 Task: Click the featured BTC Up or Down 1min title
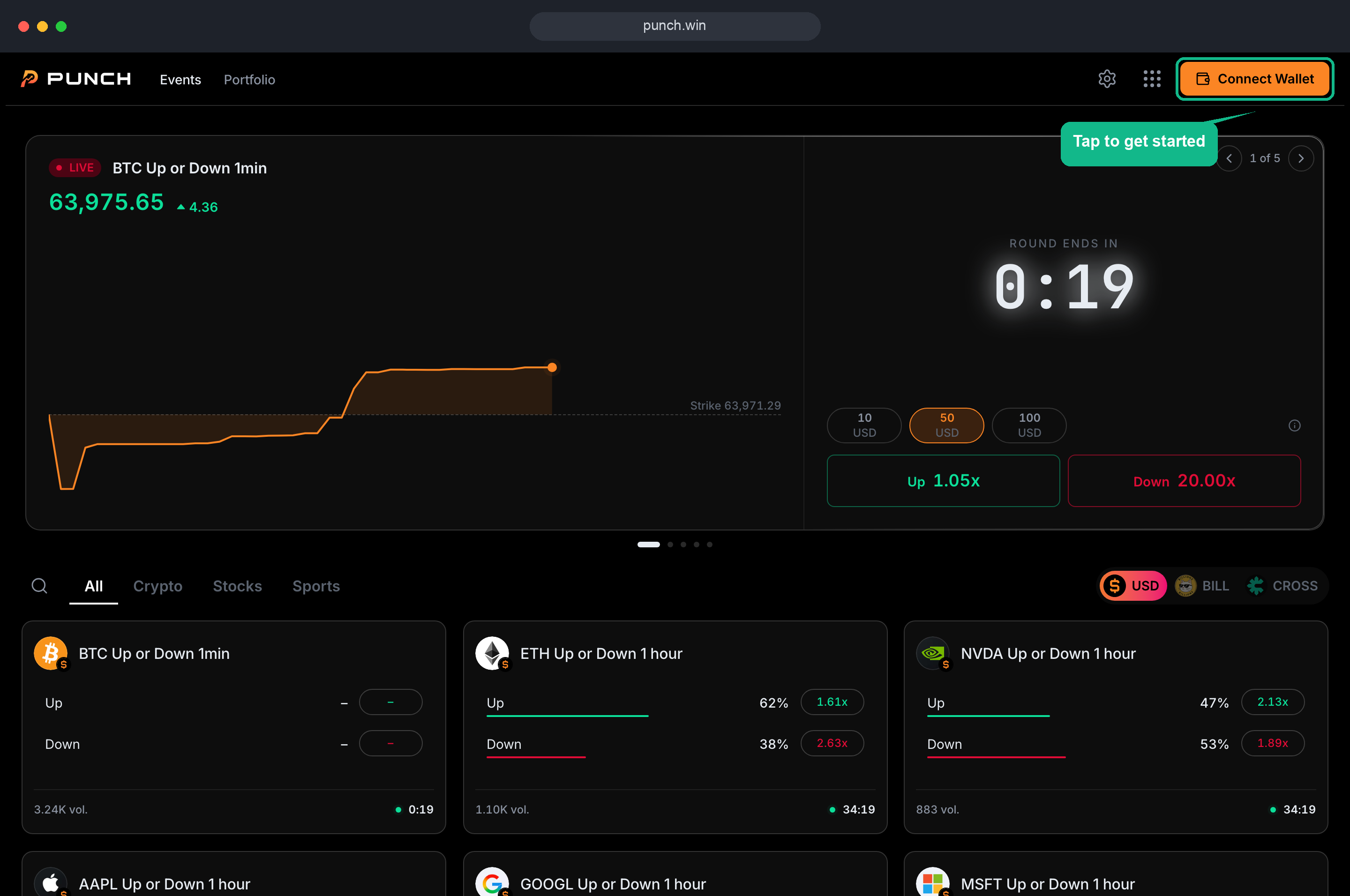[x=190, y=168]
